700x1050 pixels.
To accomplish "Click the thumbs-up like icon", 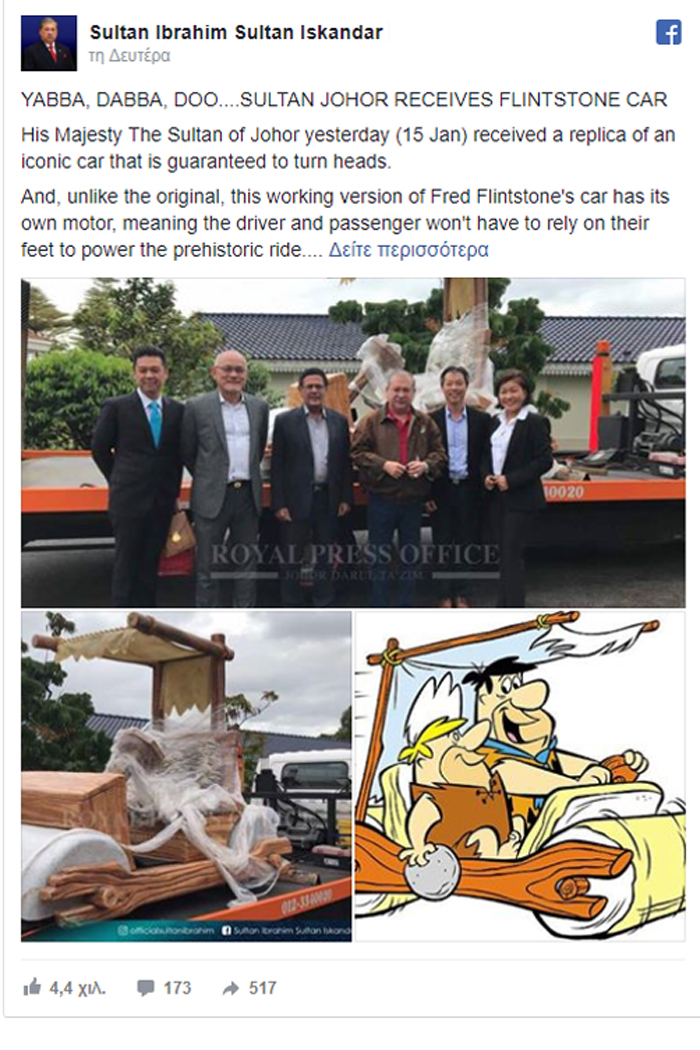I will click(31, 987).
